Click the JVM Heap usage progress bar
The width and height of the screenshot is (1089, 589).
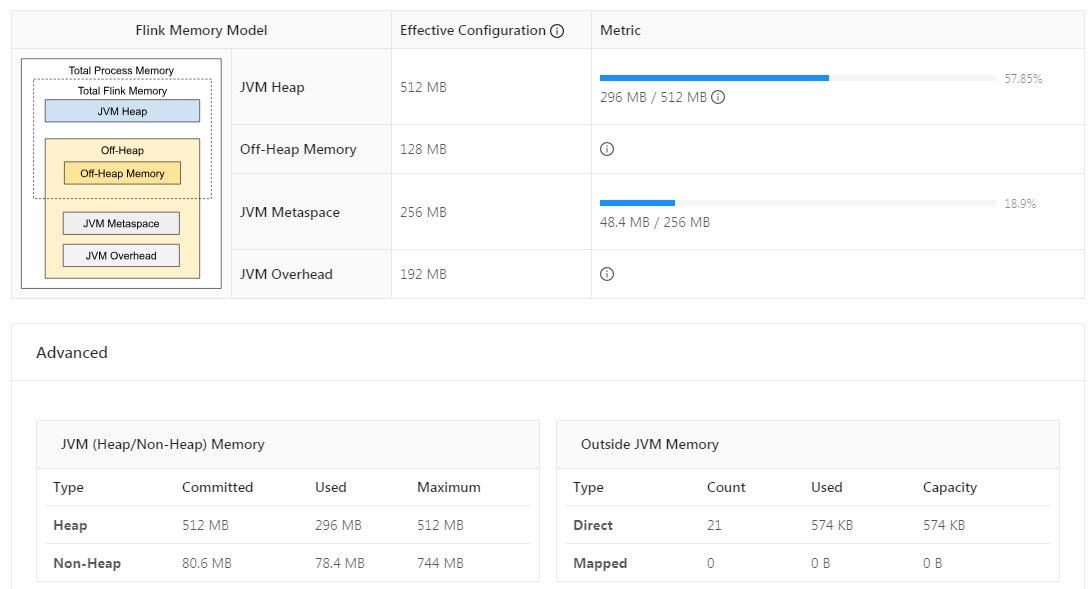click(x=798, y=78)
